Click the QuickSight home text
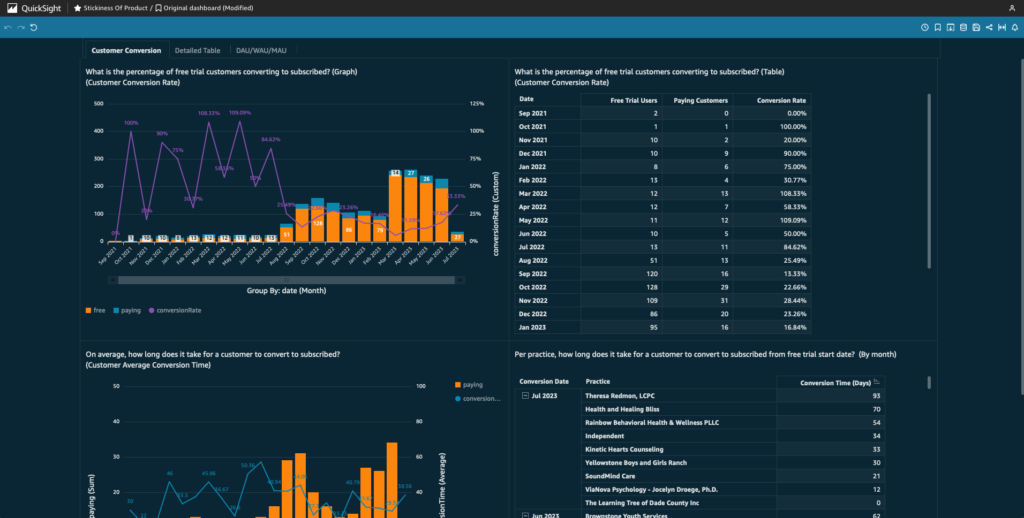 click(x=41, y=8)
